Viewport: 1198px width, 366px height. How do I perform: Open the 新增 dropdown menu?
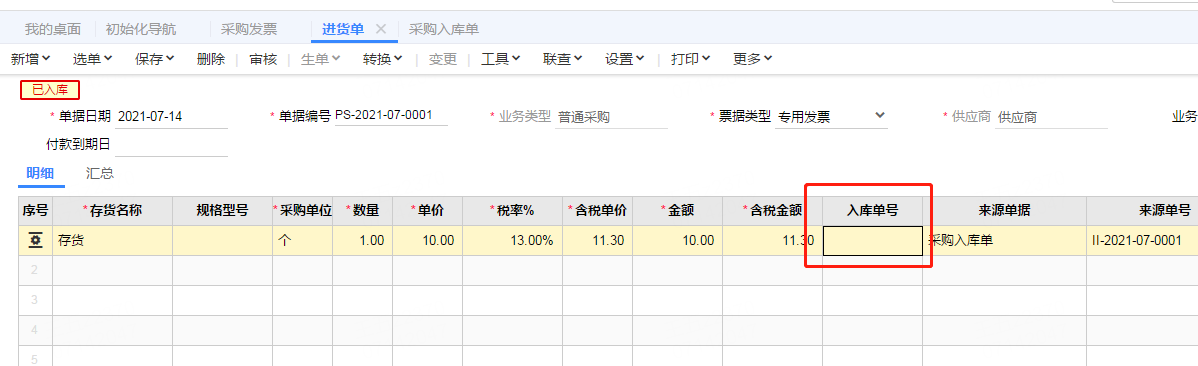click(31, 59)
